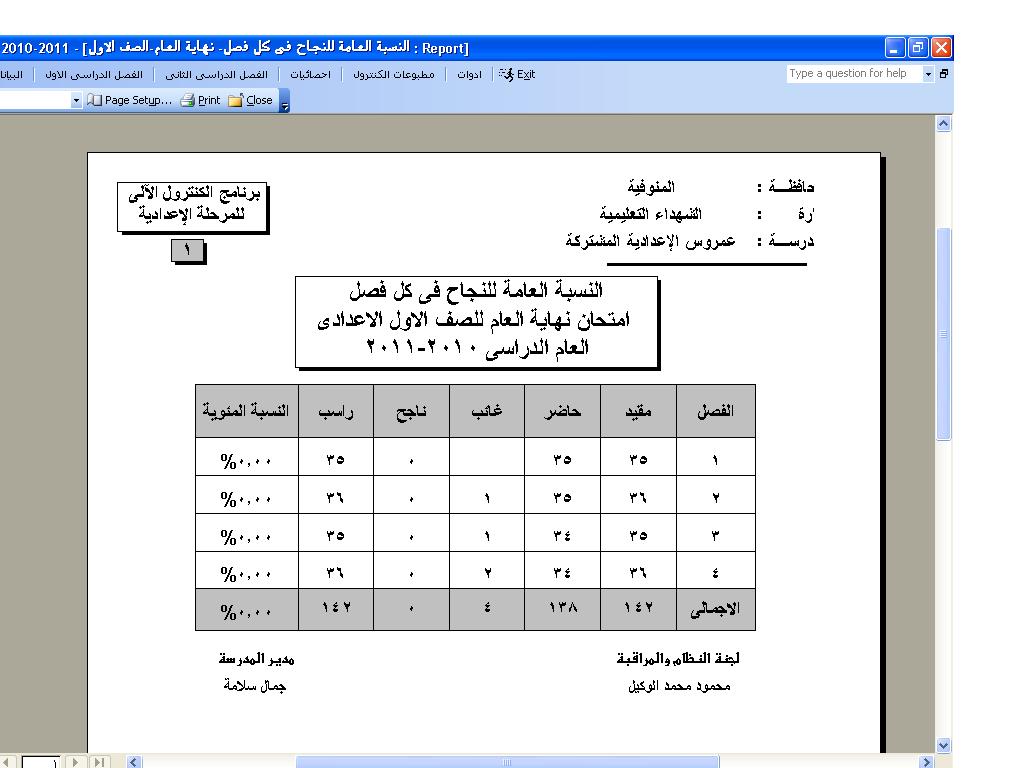Open the احصائيات menu
1024x768 pixels.
(x=310, y=74)
